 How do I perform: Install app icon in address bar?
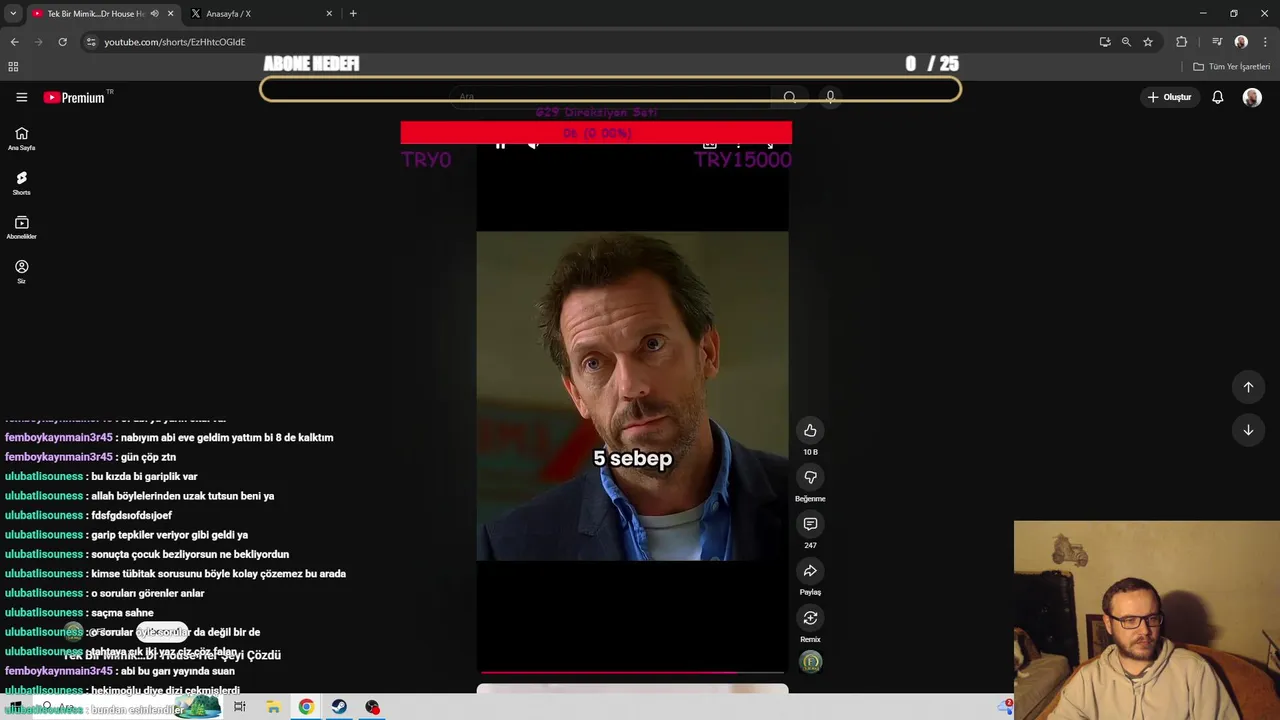point(1104,42)
